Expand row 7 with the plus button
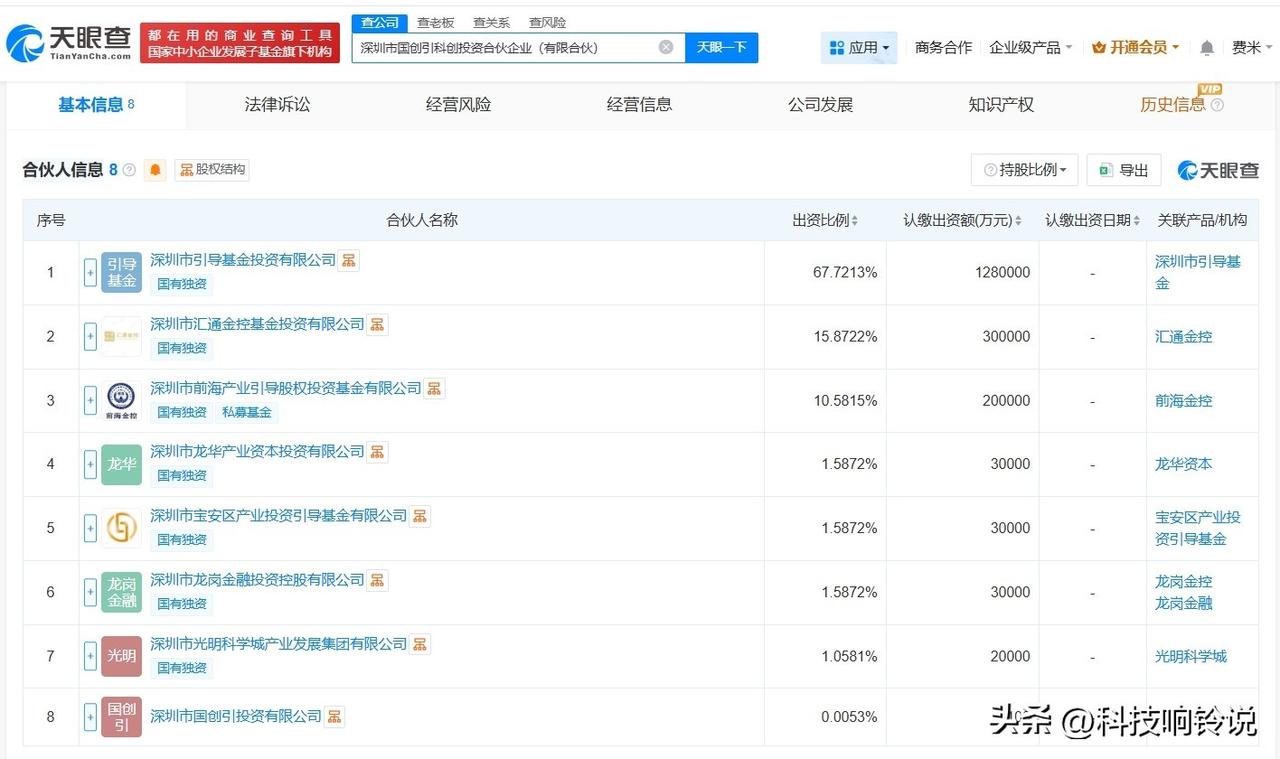Screen dimensions: 1280x759 90,656
